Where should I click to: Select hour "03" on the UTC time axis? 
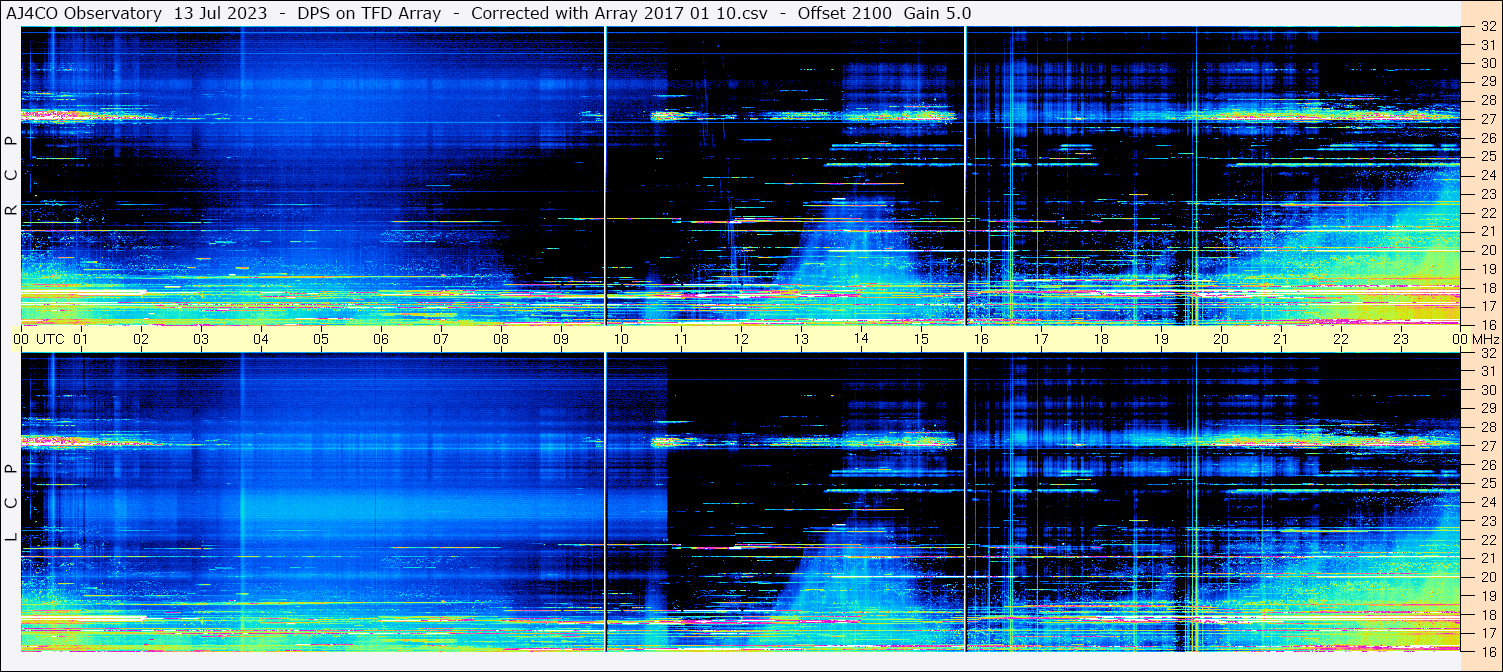click(x=202, y=339)
